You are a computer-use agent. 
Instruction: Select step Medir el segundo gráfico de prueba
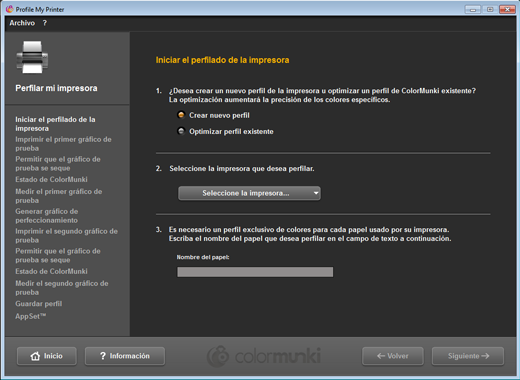tap(62, 288)
